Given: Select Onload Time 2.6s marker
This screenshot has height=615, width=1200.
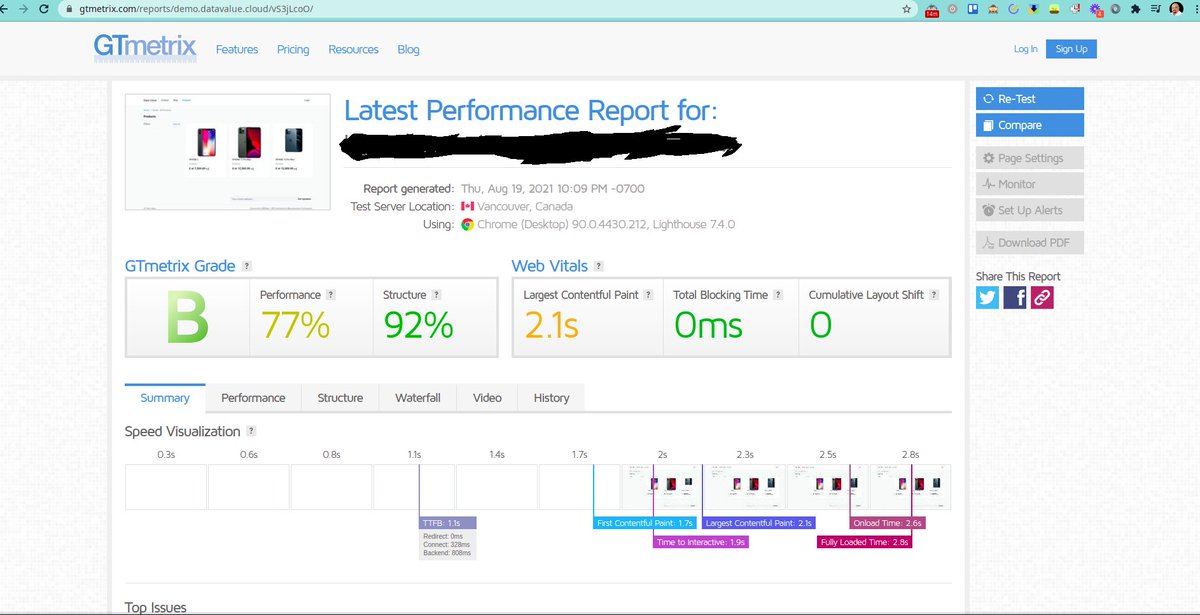Looking at the screenshot, I should [x=886, y=523].
